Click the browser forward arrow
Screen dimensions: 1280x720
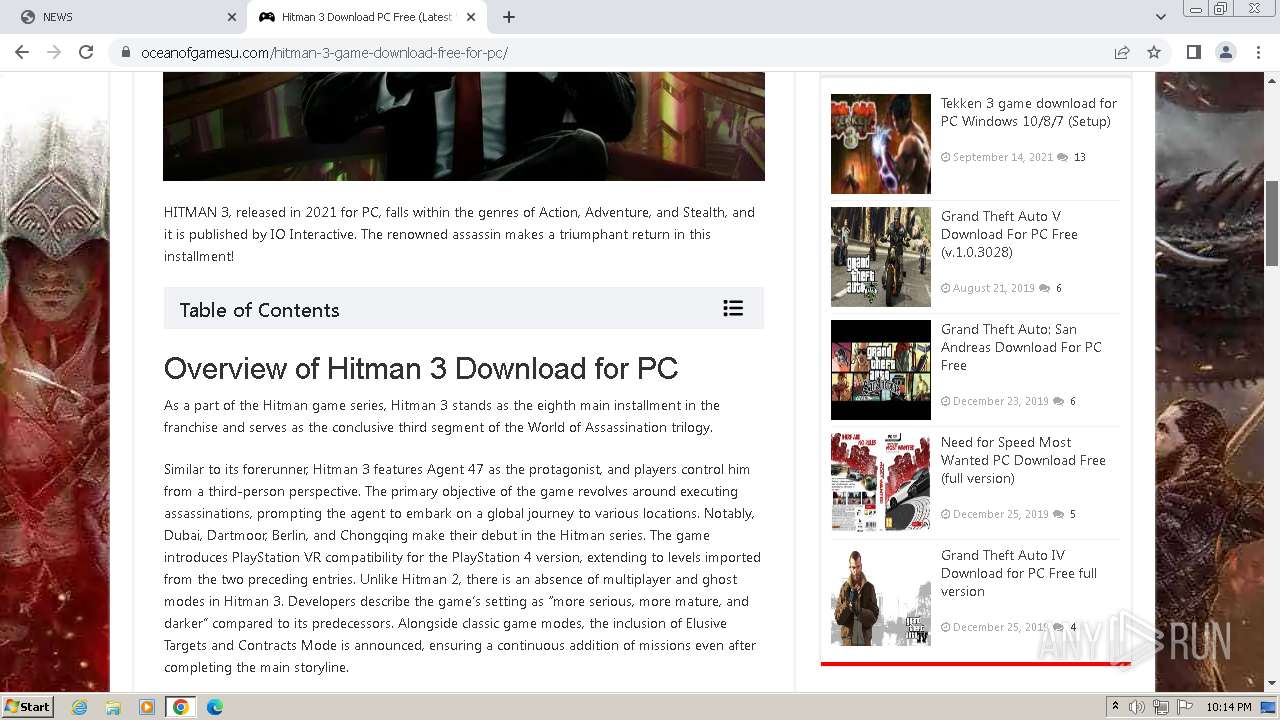pyautogui.click(x=54, y=52)
